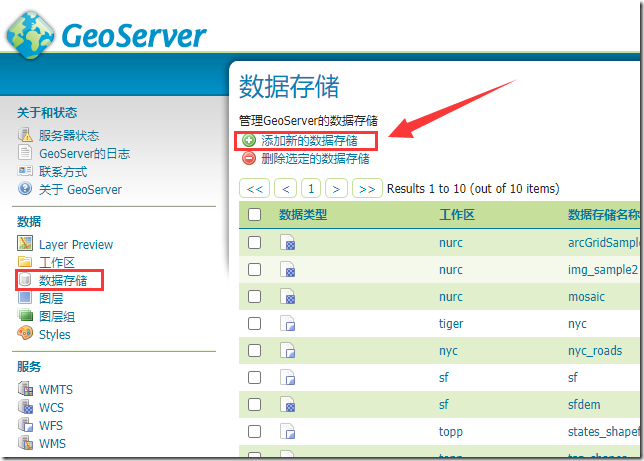
Task: Open the mosaic data store
Action: click(586, 296)
